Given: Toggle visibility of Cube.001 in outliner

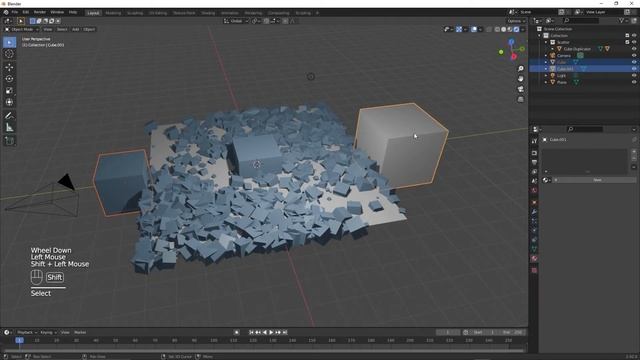Looking at the screenshot, I should [x=634, y=69].
